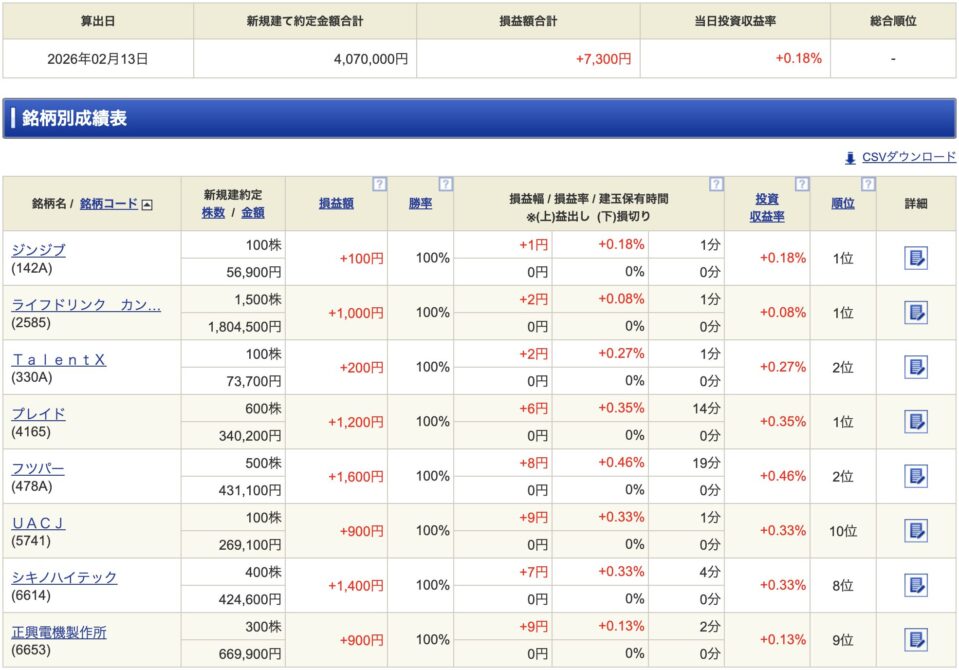Download the CSV via CSVダウンロード link
Screen dimensions: 959x670
pyautogui.click(x=908, y=157)
